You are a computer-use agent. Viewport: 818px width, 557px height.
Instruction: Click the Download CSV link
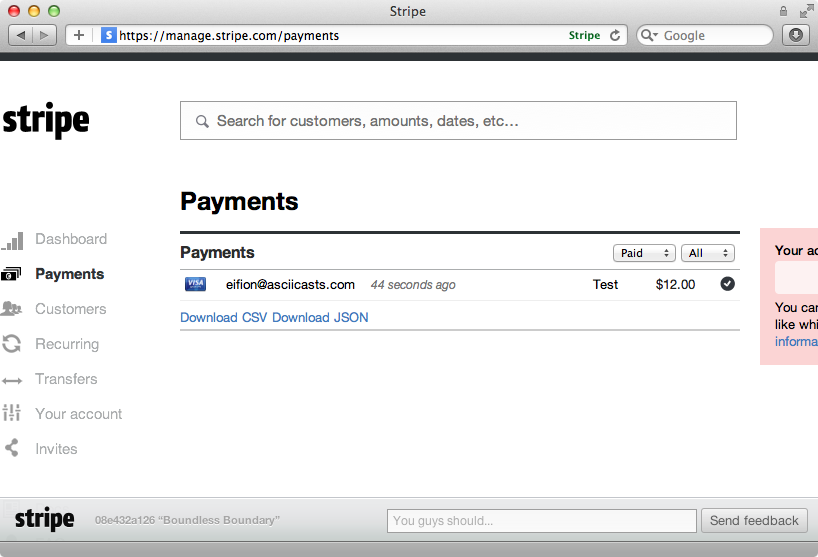pyautogui.click(x=223, y=317)
